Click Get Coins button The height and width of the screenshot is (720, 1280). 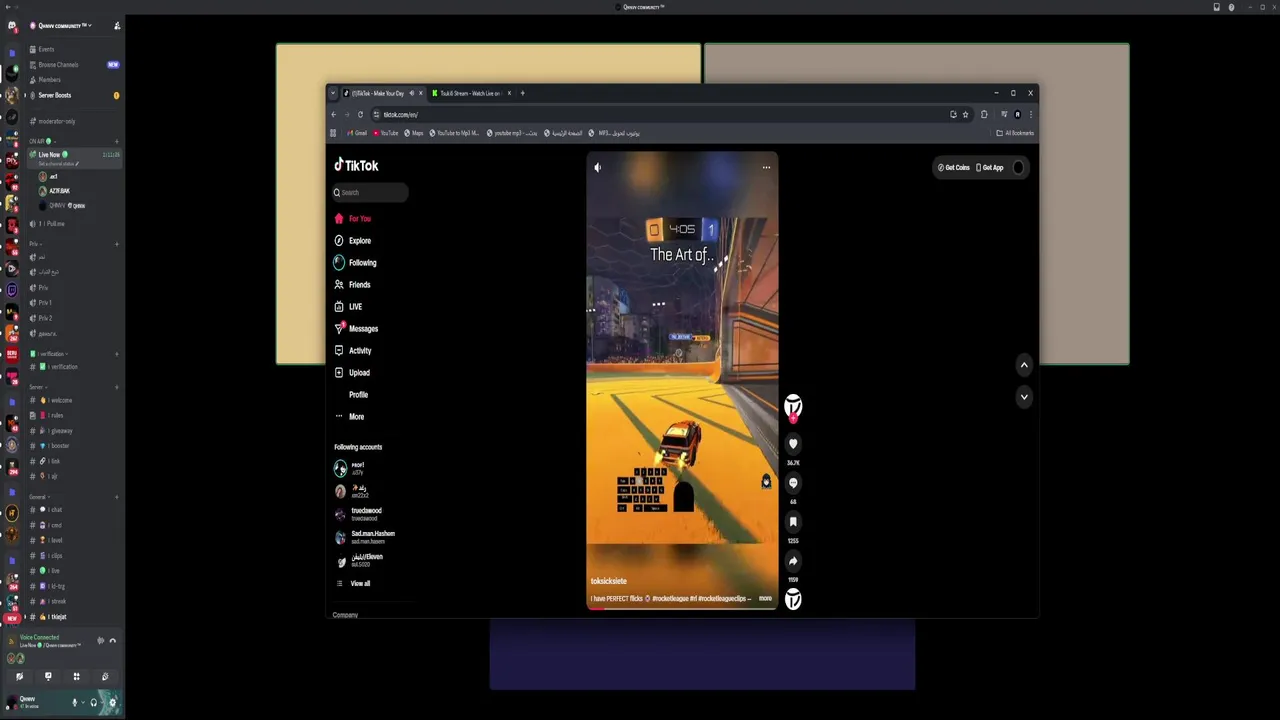pyautogui.click(x=954, y=168)
